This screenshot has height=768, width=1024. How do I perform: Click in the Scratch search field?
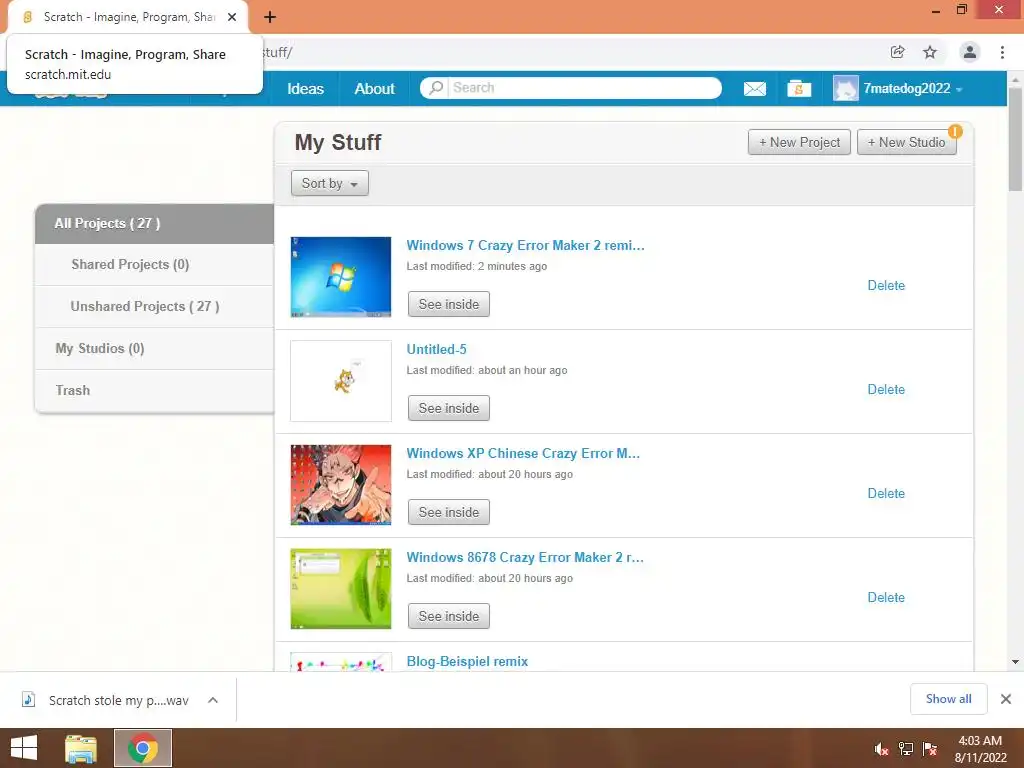click(584, 88)
